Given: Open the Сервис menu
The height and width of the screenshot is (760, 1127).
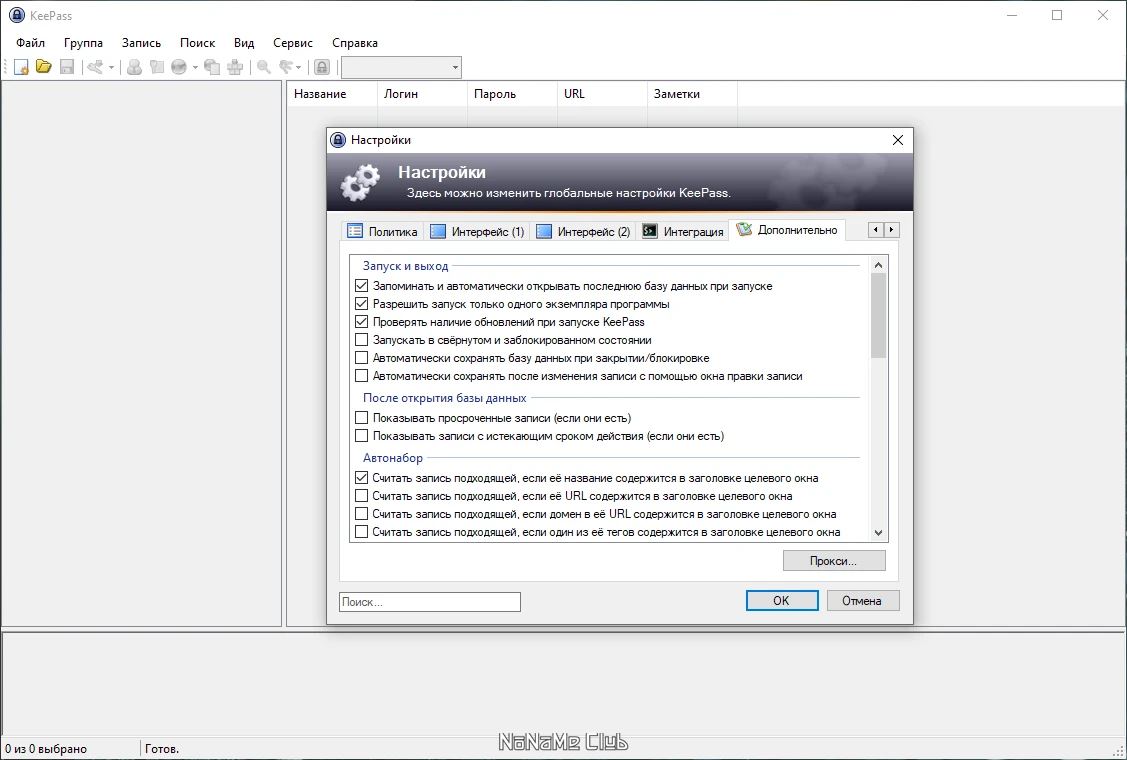Looking at the screenshot, I should click(293, 42).
